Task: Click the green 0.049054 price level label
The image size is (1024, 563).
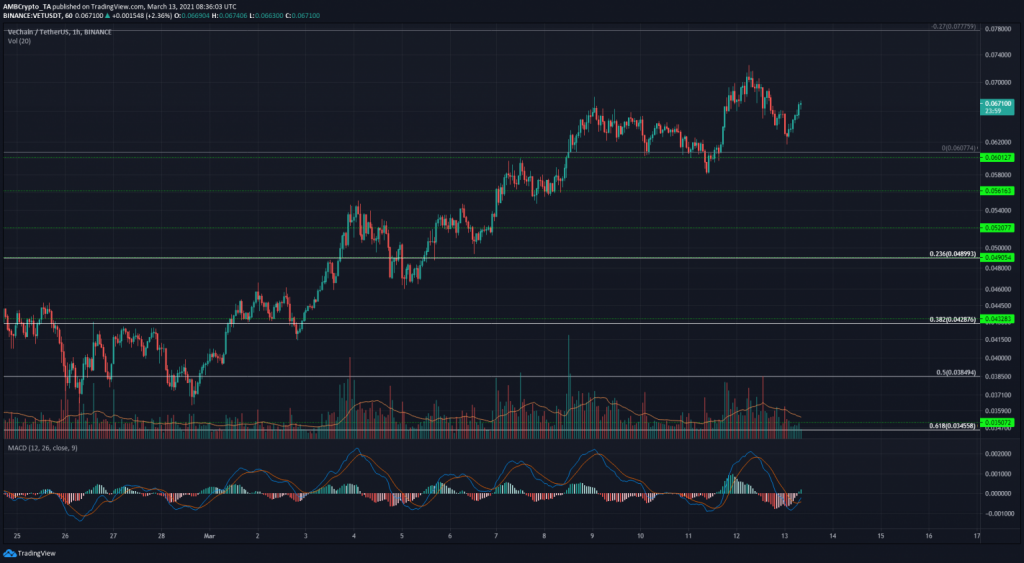Action: (997, 258)
